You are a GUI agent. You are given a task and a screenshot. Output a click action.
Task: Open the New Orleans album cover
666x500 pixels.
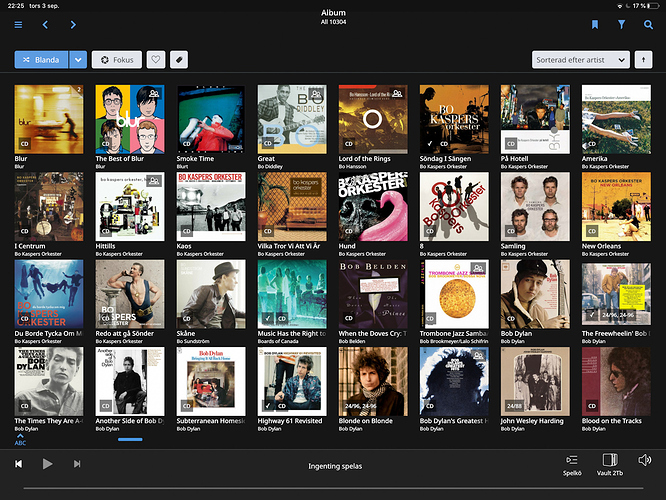616,206
